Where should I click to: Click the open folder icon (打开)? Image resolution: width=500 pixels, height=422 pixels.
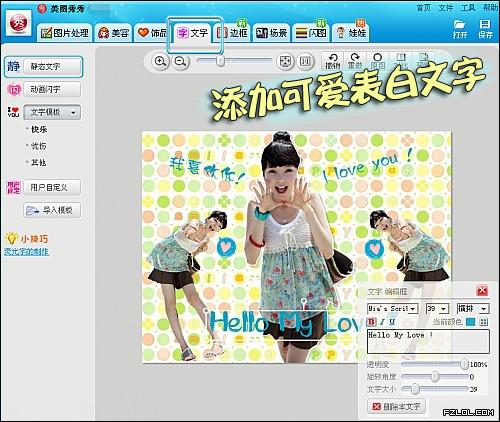click(460, 28)
